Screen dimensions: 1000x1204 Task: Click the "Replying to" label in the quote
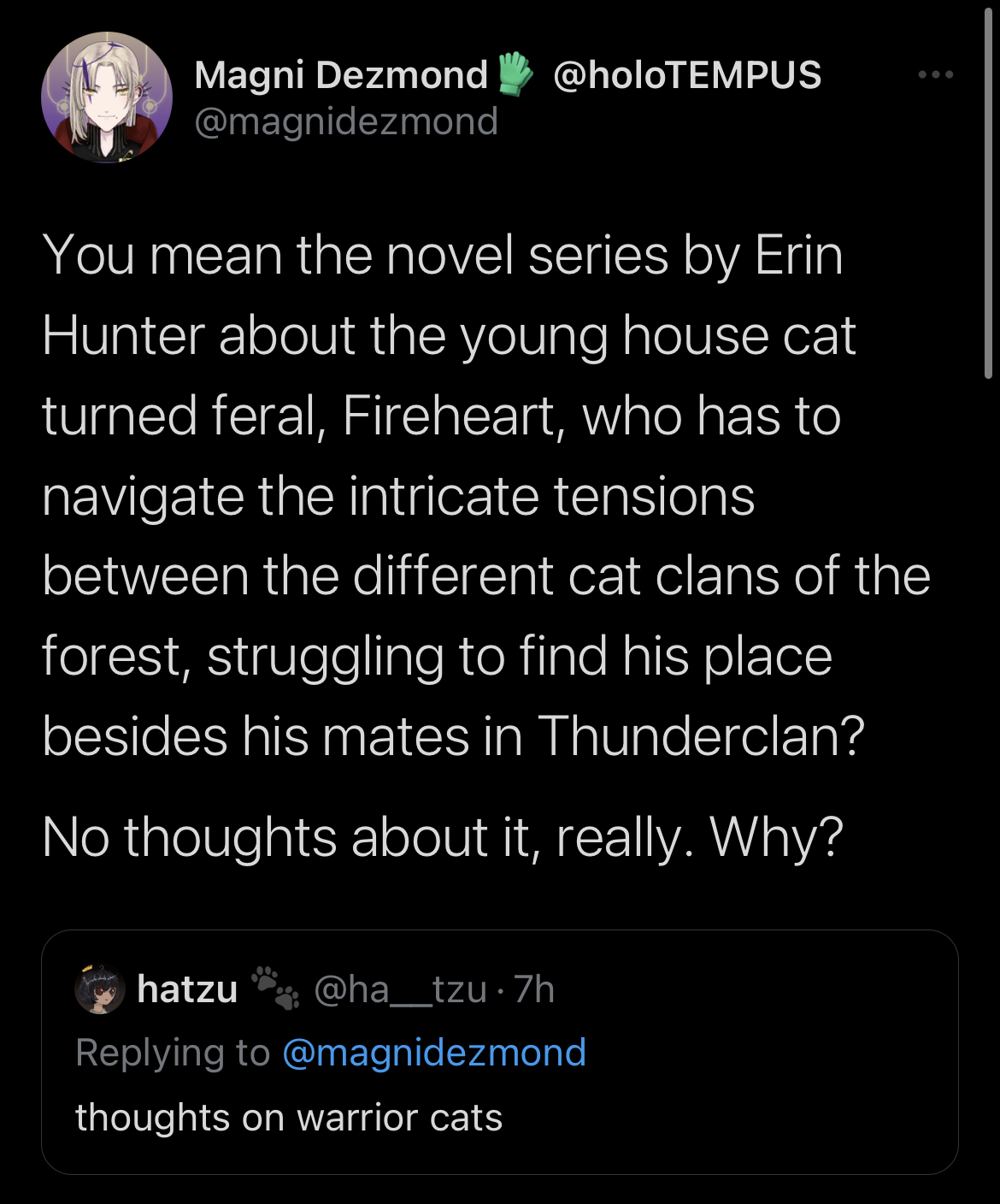(x=172, y=1053)
